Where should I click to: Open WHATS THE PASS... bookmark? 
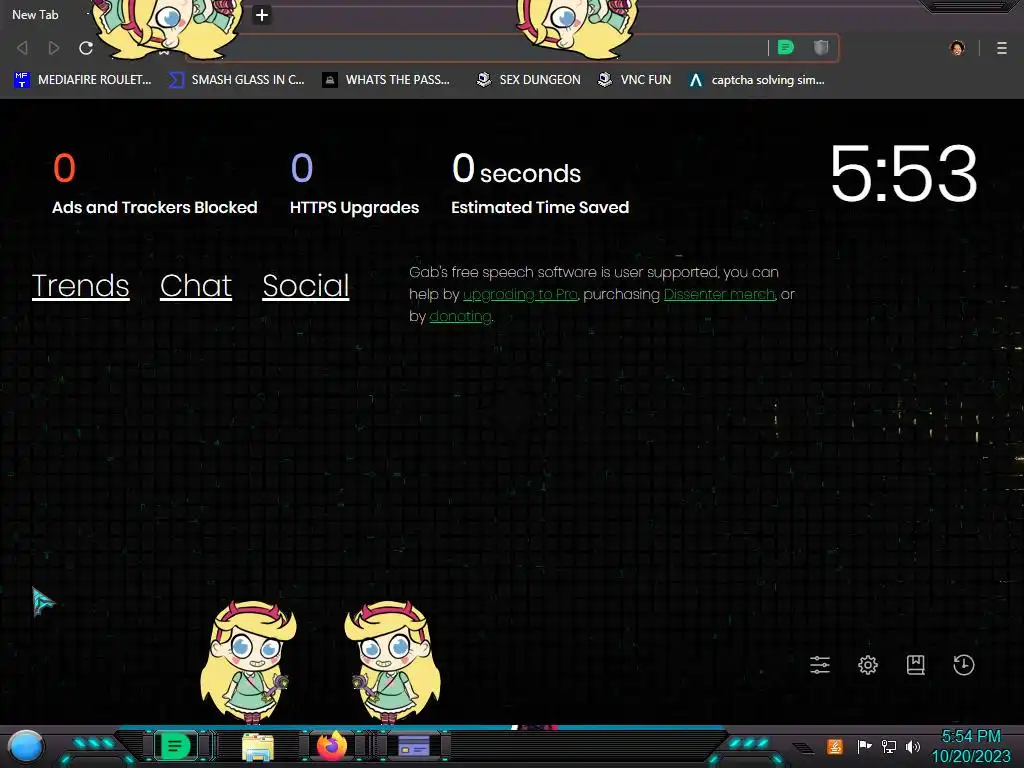(386, 80)
